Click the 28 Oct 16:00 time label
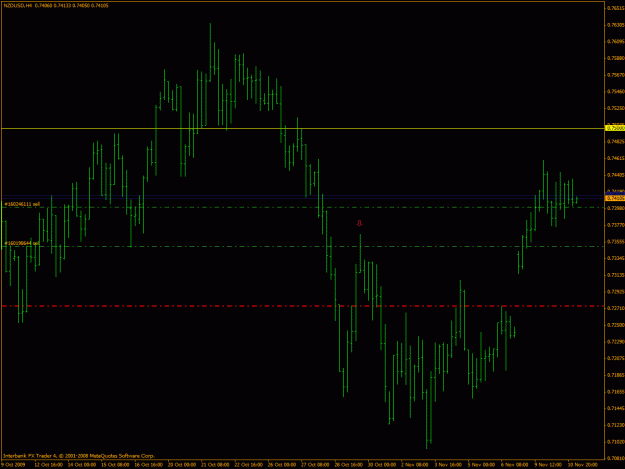This screenshot has width=625, height=469. tap(349, 465)
